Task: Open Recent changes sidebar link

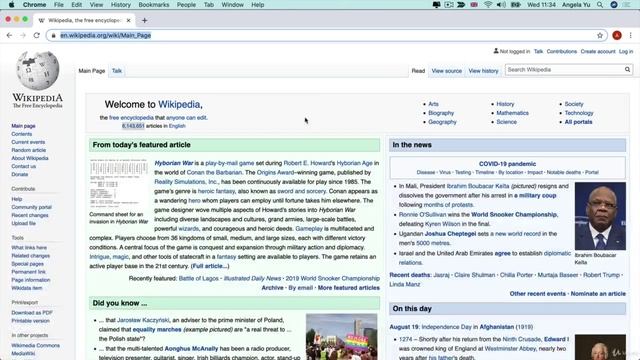Action: [30, 215]
